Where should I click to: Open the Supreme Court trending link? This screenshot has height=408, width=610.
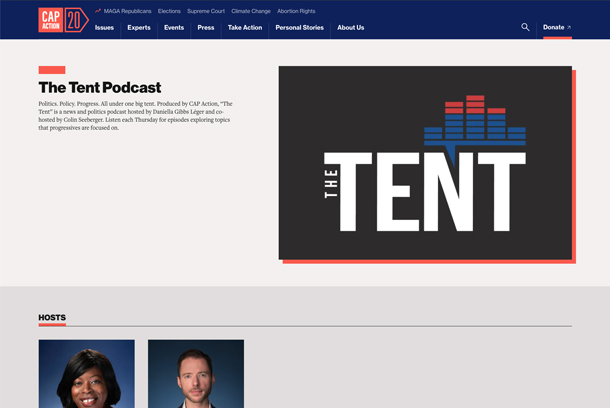tap(206, 11)
